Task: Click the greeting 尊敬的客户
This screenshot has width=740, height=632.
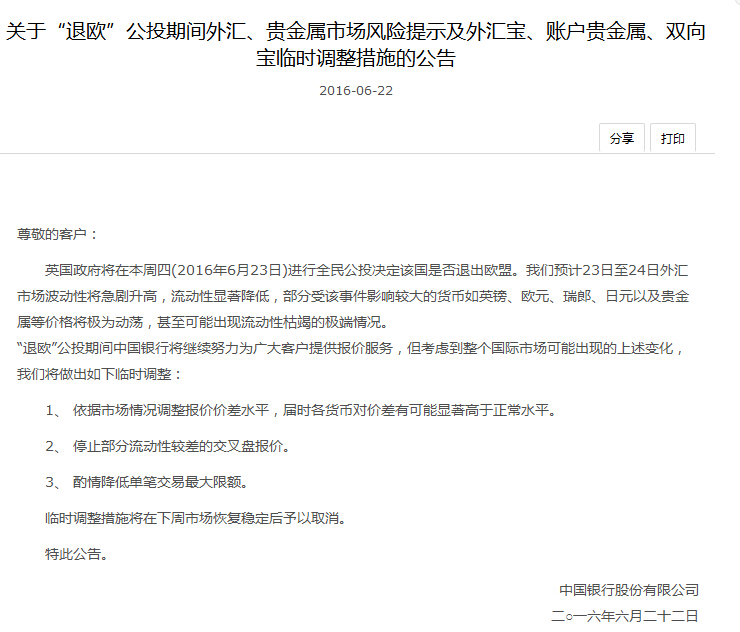Action: (x=57, y=234)
